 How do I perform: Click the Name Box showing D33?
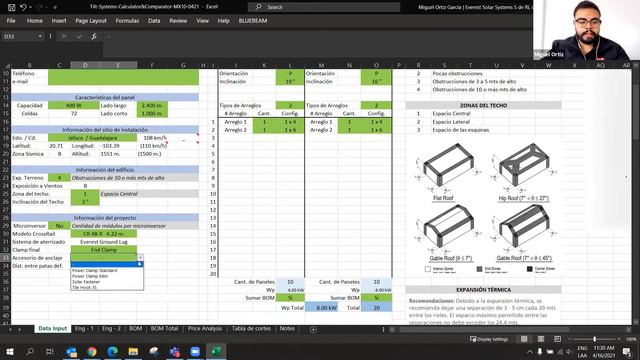tap(20, 36)
